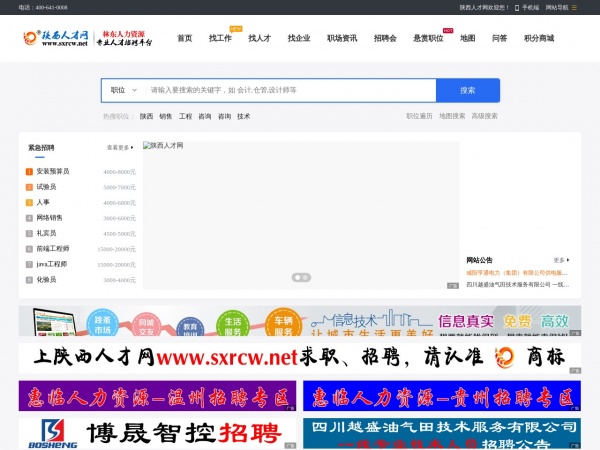The width and height of the screenshot is (600, 450).
Task: Open 职场资讯 menu item
Action: [x=342, y=38]
